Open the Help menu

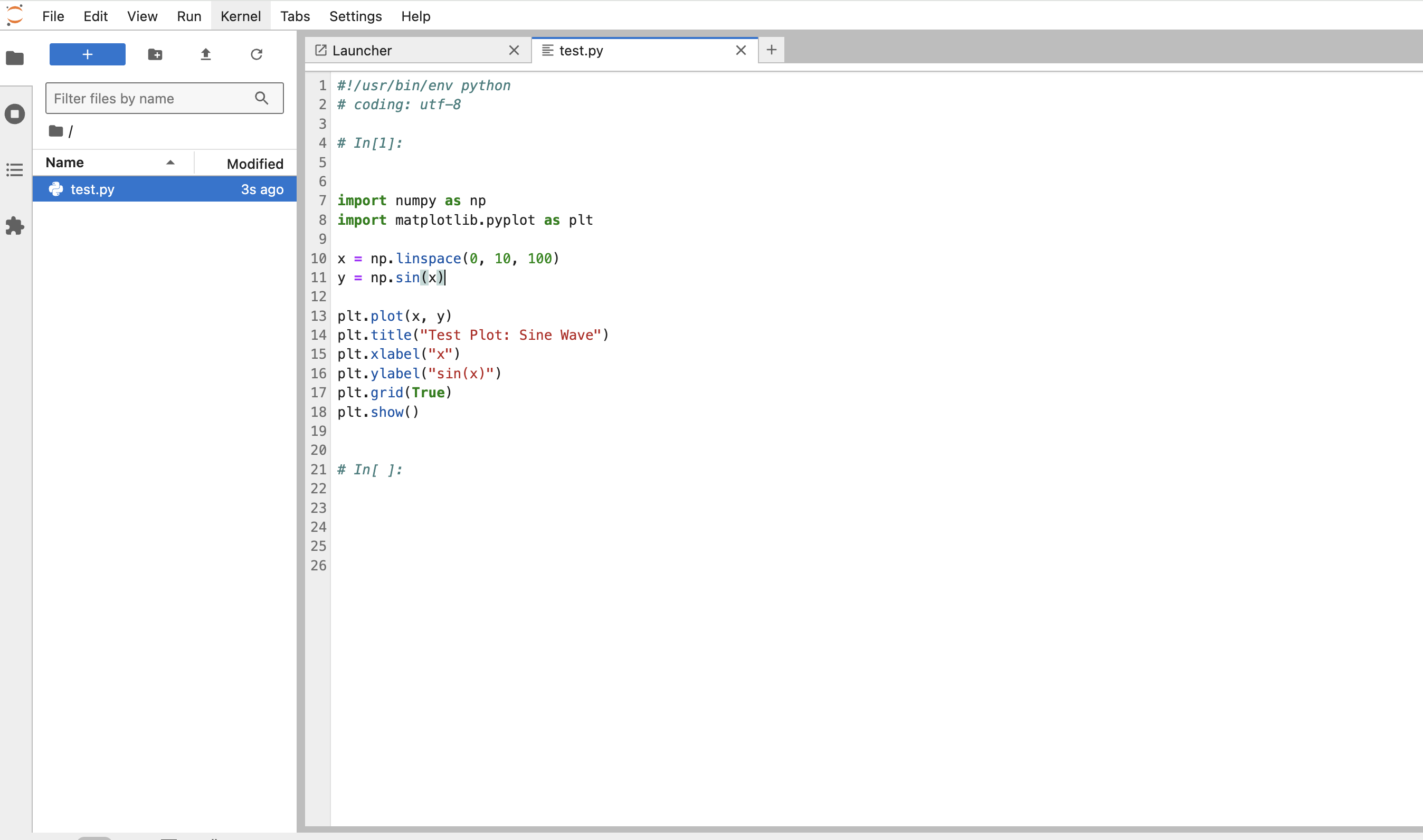pos(415,16)
